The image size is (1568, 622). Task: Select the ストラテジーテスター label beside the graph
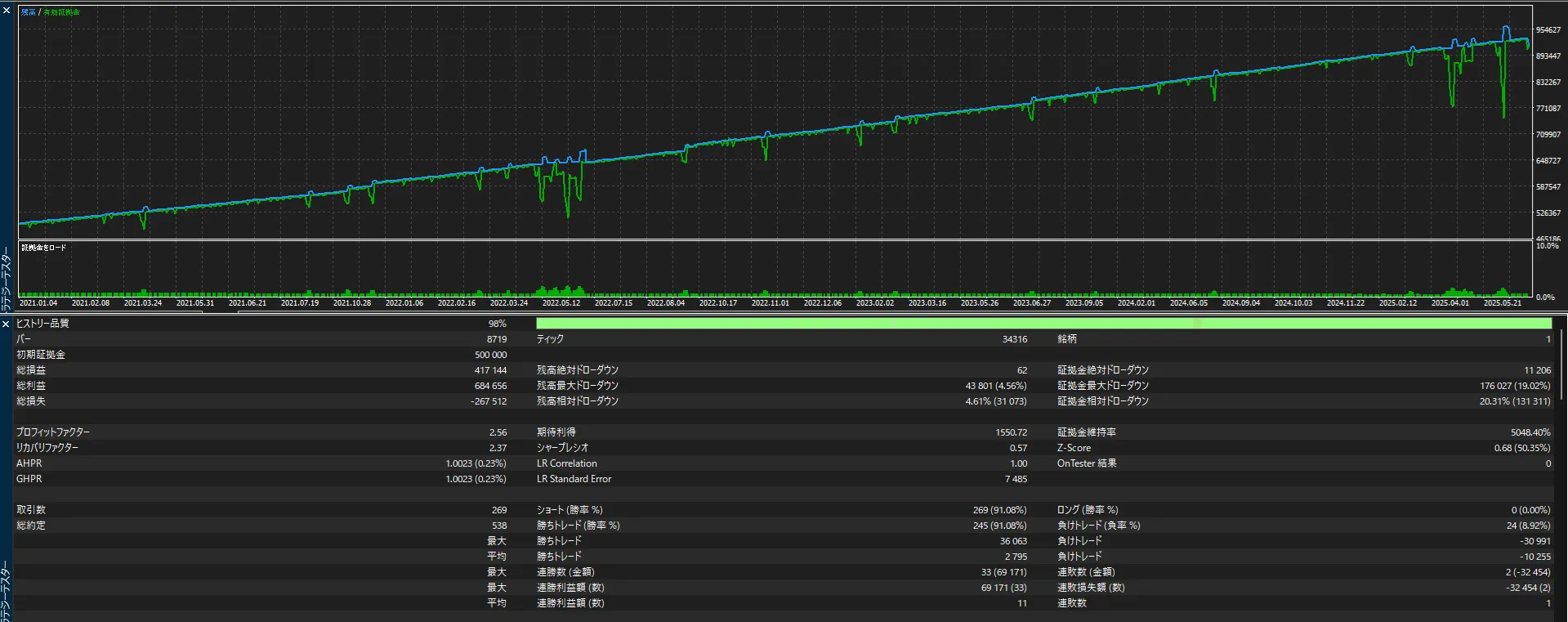coord(7,278)
